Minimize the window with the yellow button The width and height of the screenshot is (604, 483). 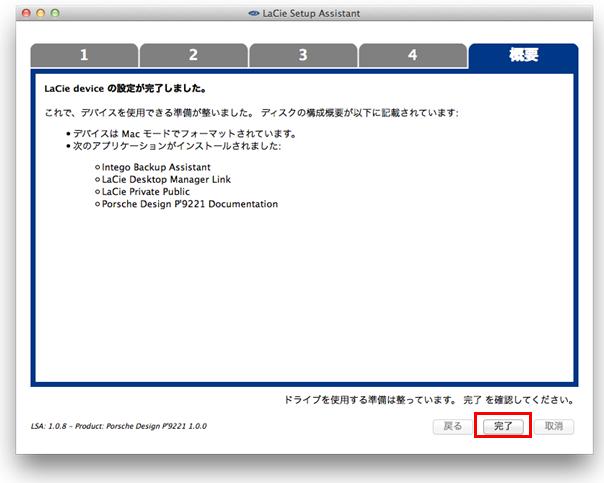click(x=40, y=13)
